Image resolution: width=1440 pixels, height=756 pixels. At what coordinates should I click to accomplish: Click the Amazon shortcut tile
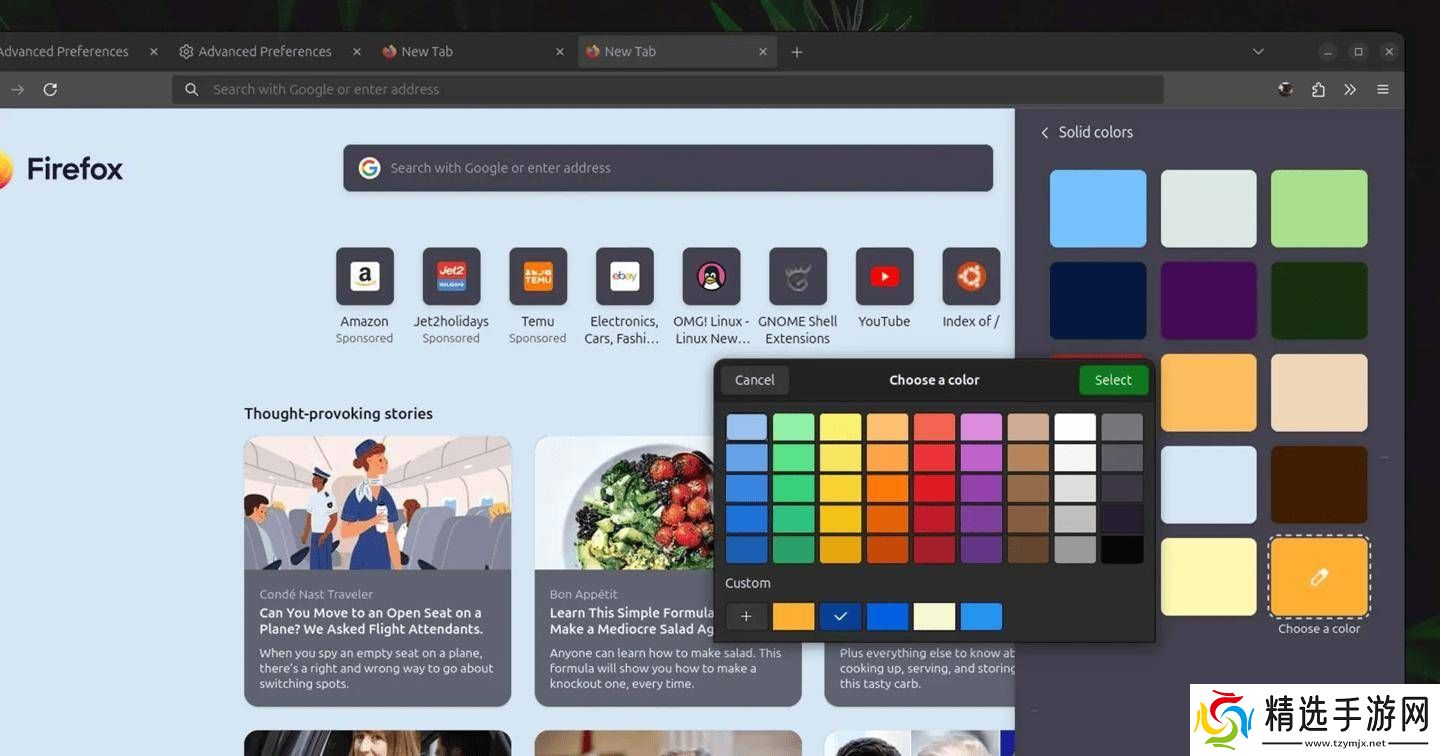coord(365,277)
